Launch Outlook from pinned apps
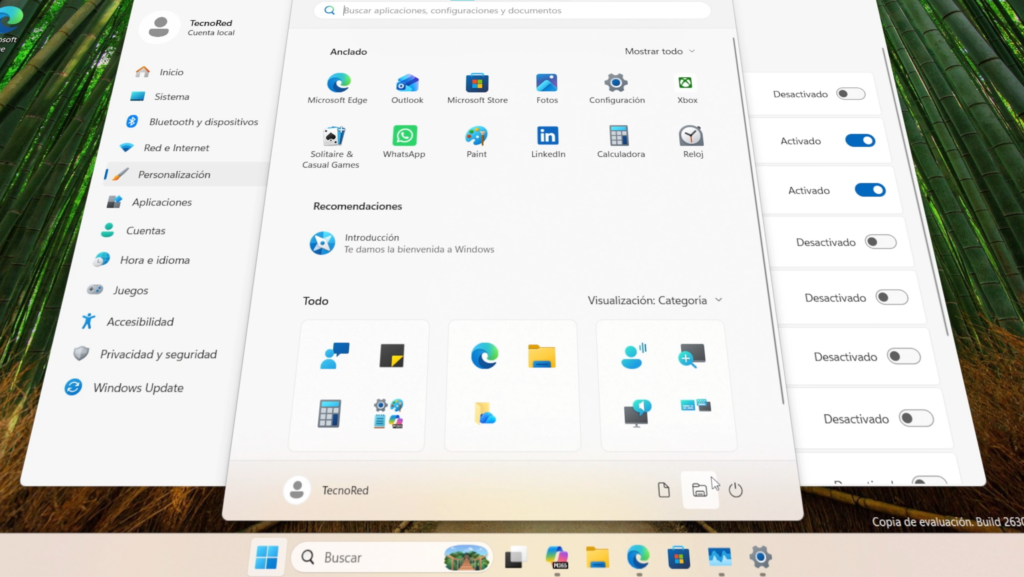 (x=407, y=89)
